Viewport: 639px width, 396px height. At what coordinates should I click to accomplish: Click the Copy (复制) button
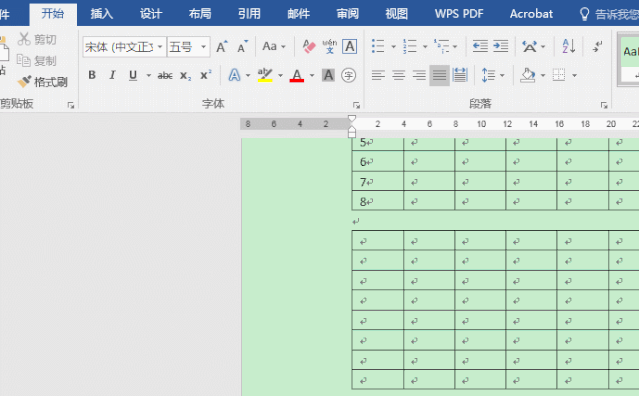coord(37,61)
